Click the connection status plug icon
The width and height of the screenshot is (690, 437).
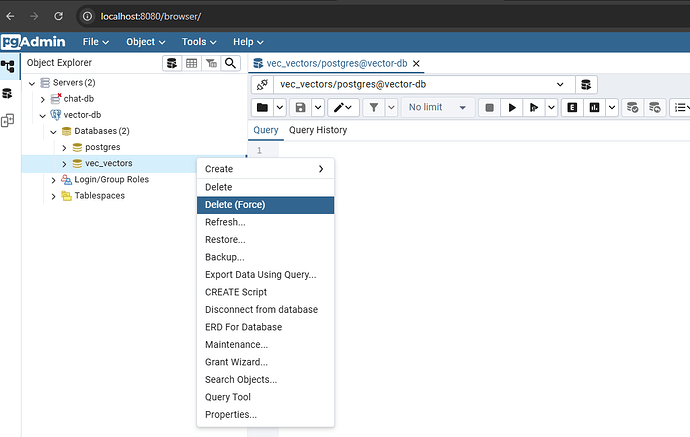(x=262, y=84)
